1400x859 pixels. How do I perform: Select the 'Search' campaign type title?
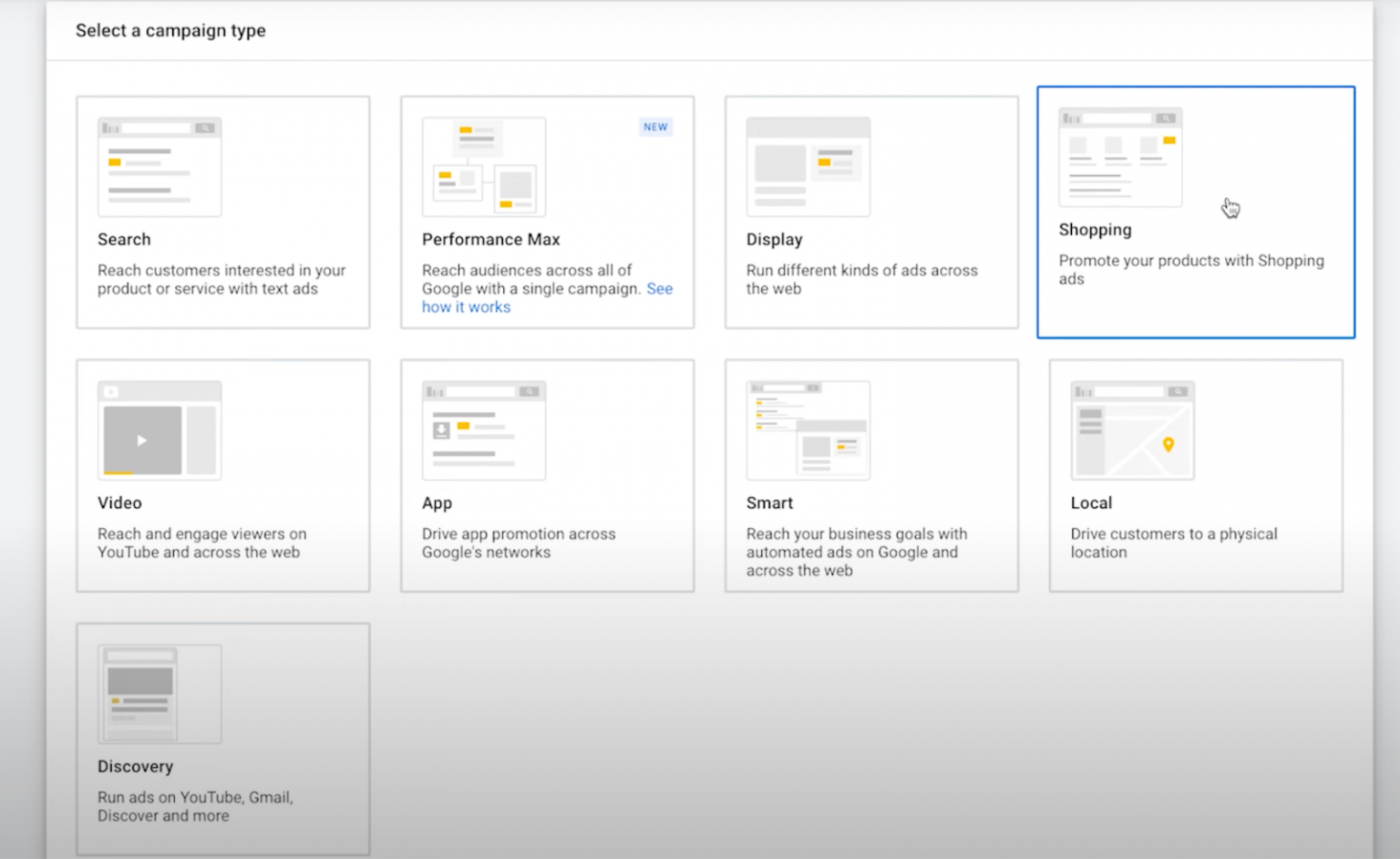(x=124, y=240)
